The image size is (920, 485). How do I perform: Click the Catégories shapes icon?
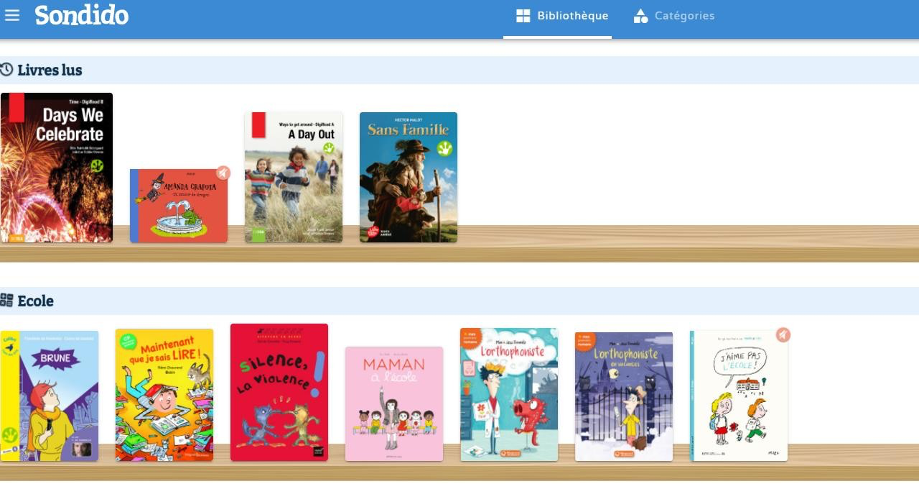tap(641, 16)
